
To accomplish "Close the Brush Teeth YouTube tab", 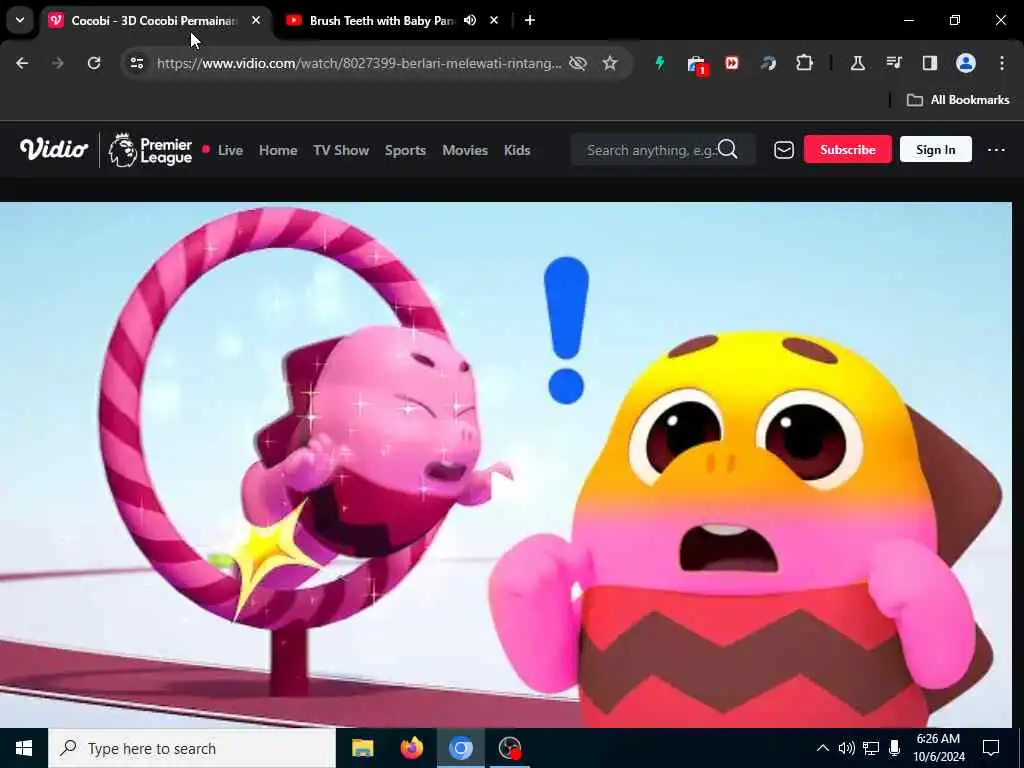I will tap(494, 21).
